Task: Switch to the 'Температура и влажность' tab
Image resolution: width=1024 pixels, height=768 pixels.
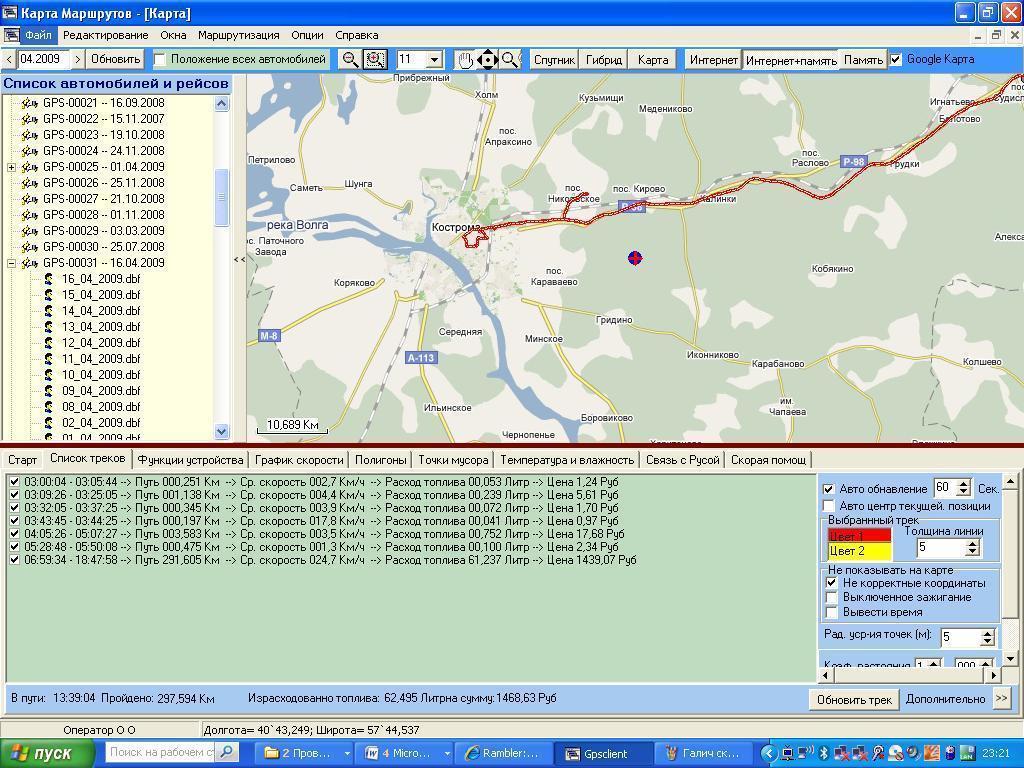Action: (x=567, y=460)
